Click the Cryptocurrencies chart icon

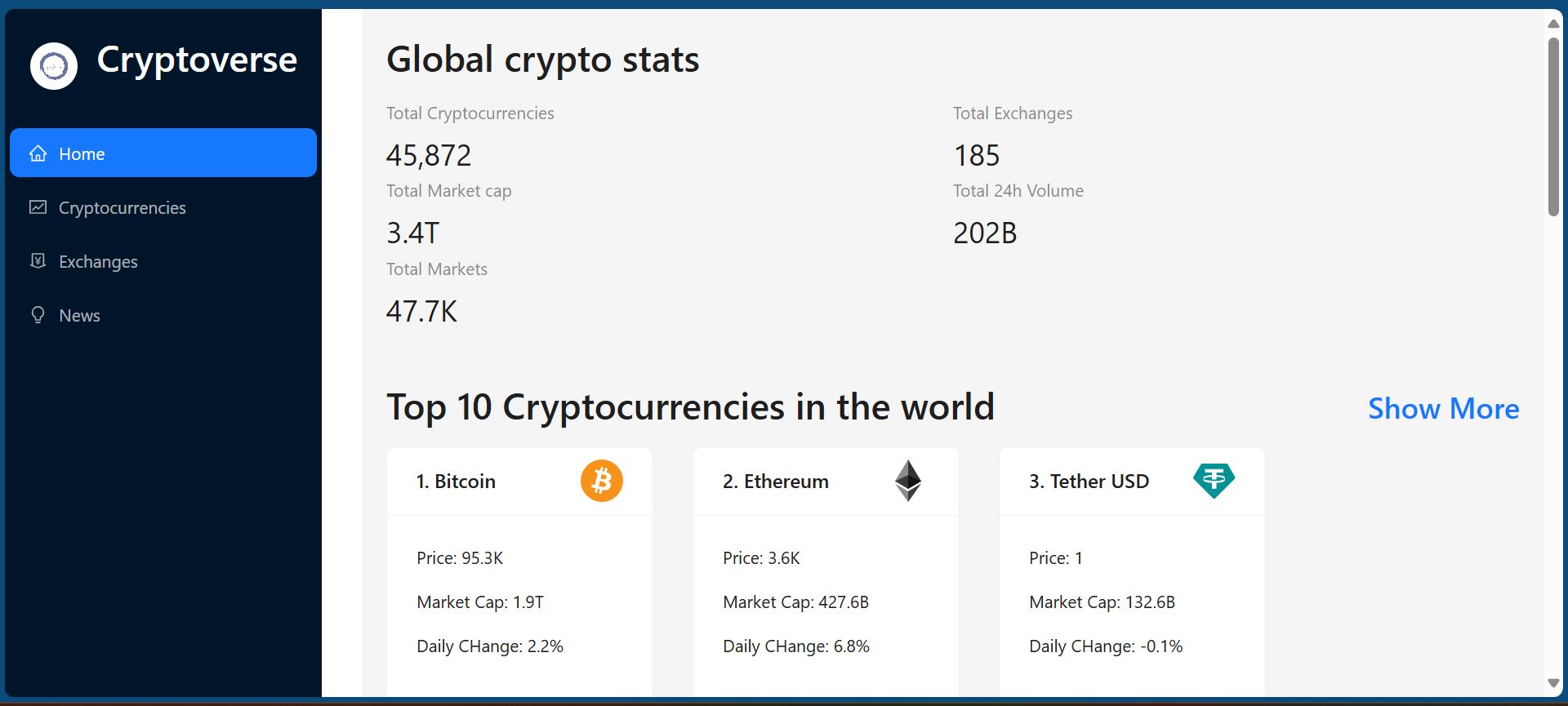[x=38, y=207]
